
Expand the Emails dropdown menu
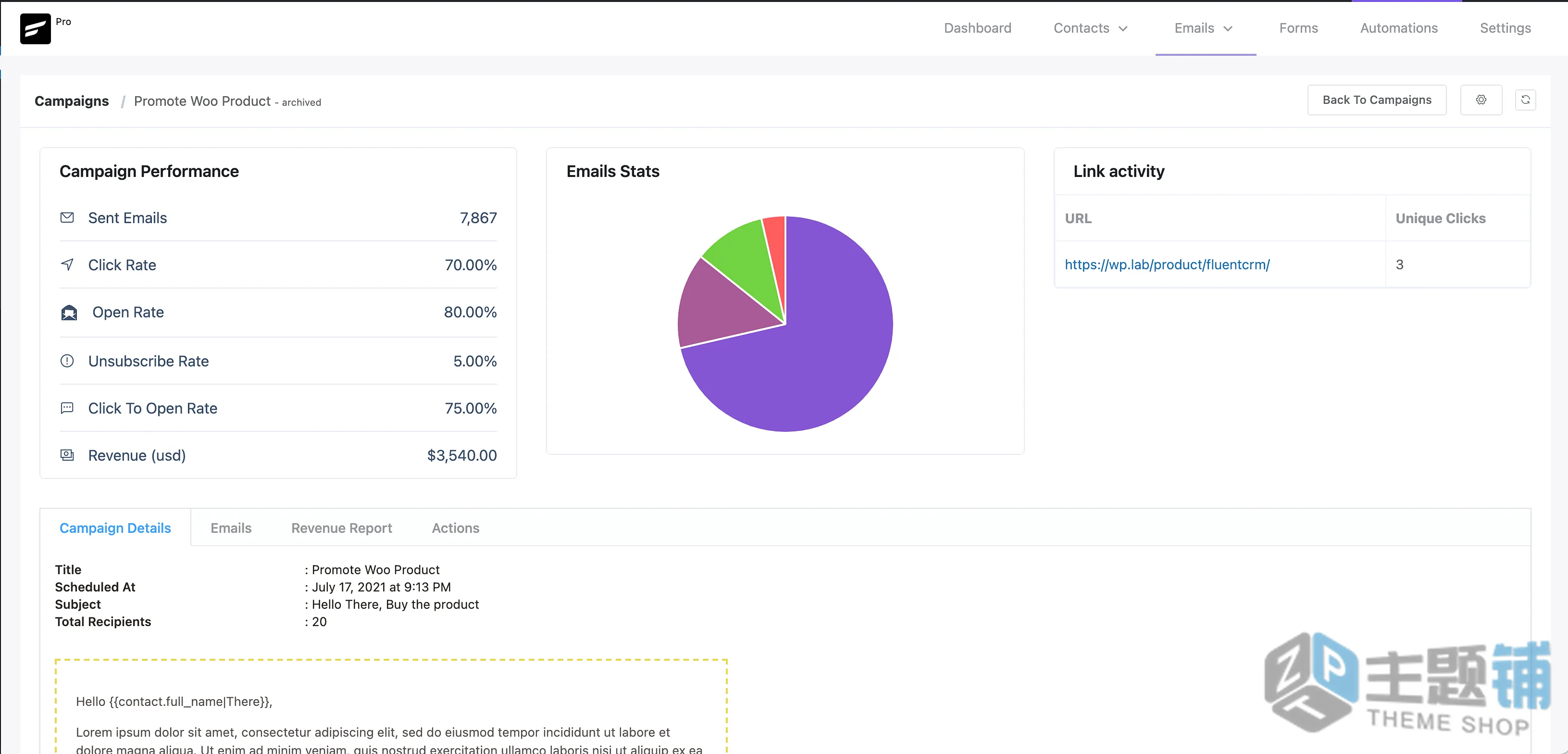tap(1203, 28)
